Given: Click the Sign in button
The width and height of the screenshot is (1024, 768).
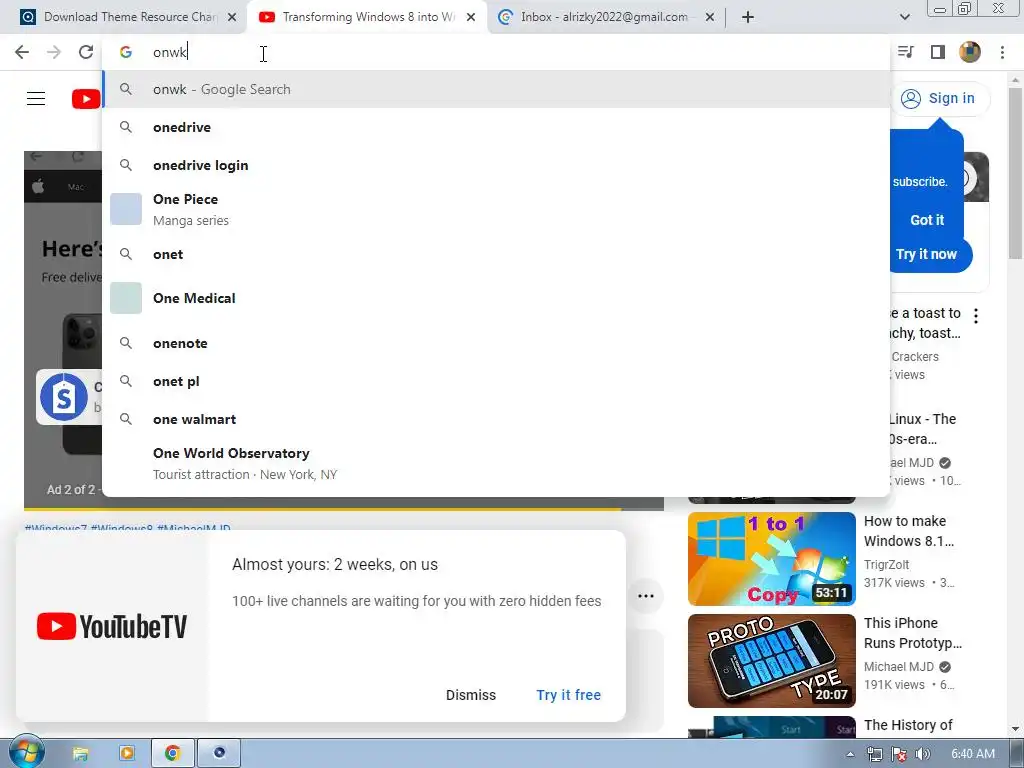Looking at the screenshot, I should click(x=939, y=99).
